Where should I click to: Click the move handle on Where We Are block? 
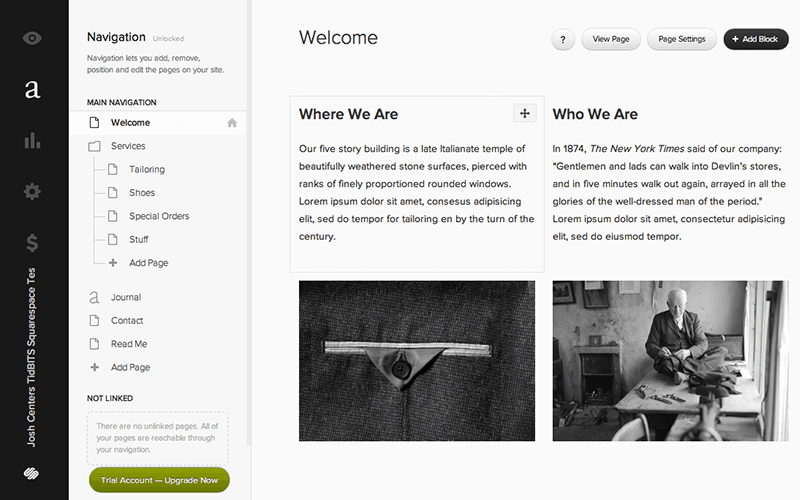coord(525,113)
